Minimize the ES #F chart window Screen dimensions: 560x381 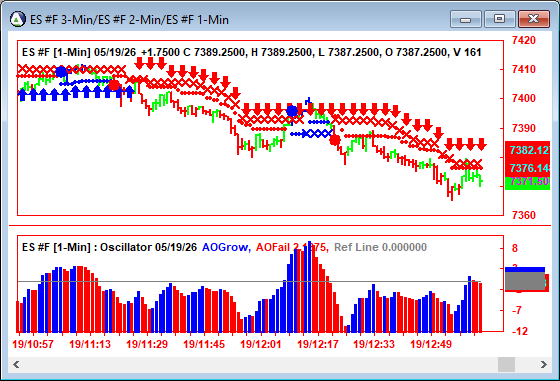tap(466, 19)
